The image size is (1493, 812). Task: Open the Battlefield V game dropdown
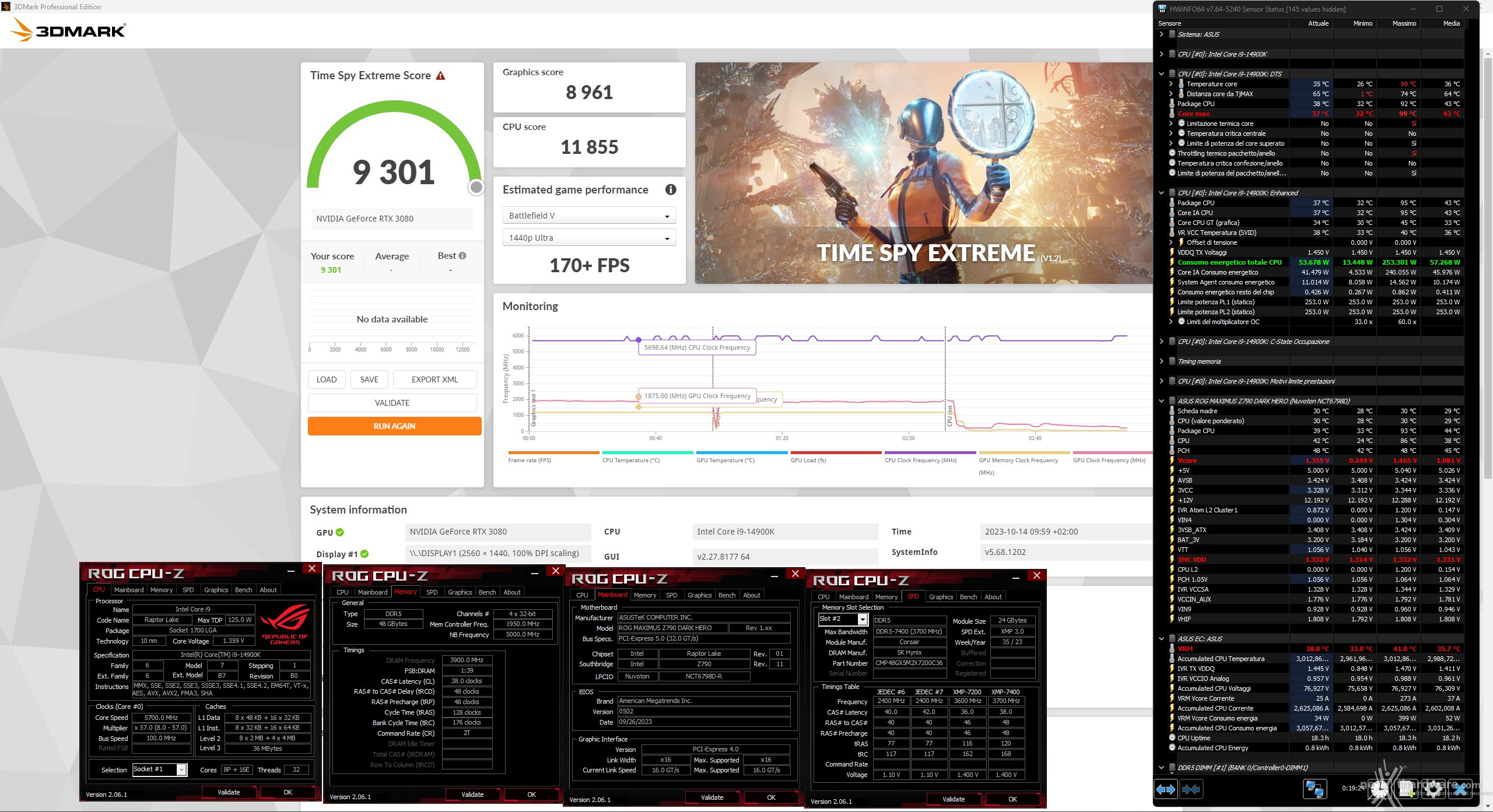[589, 216]
